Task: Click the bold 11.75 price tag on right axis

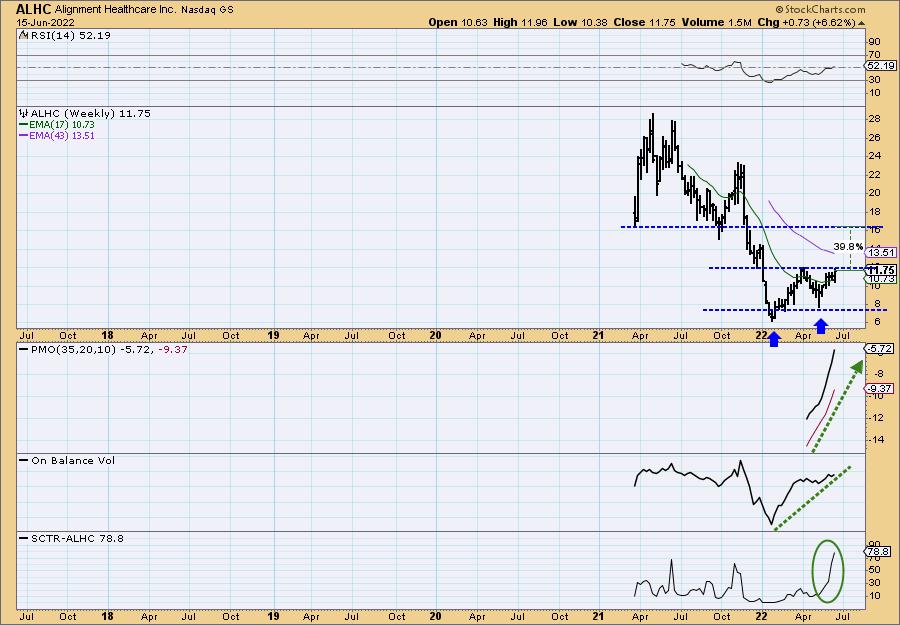Action: coord(881,270)
